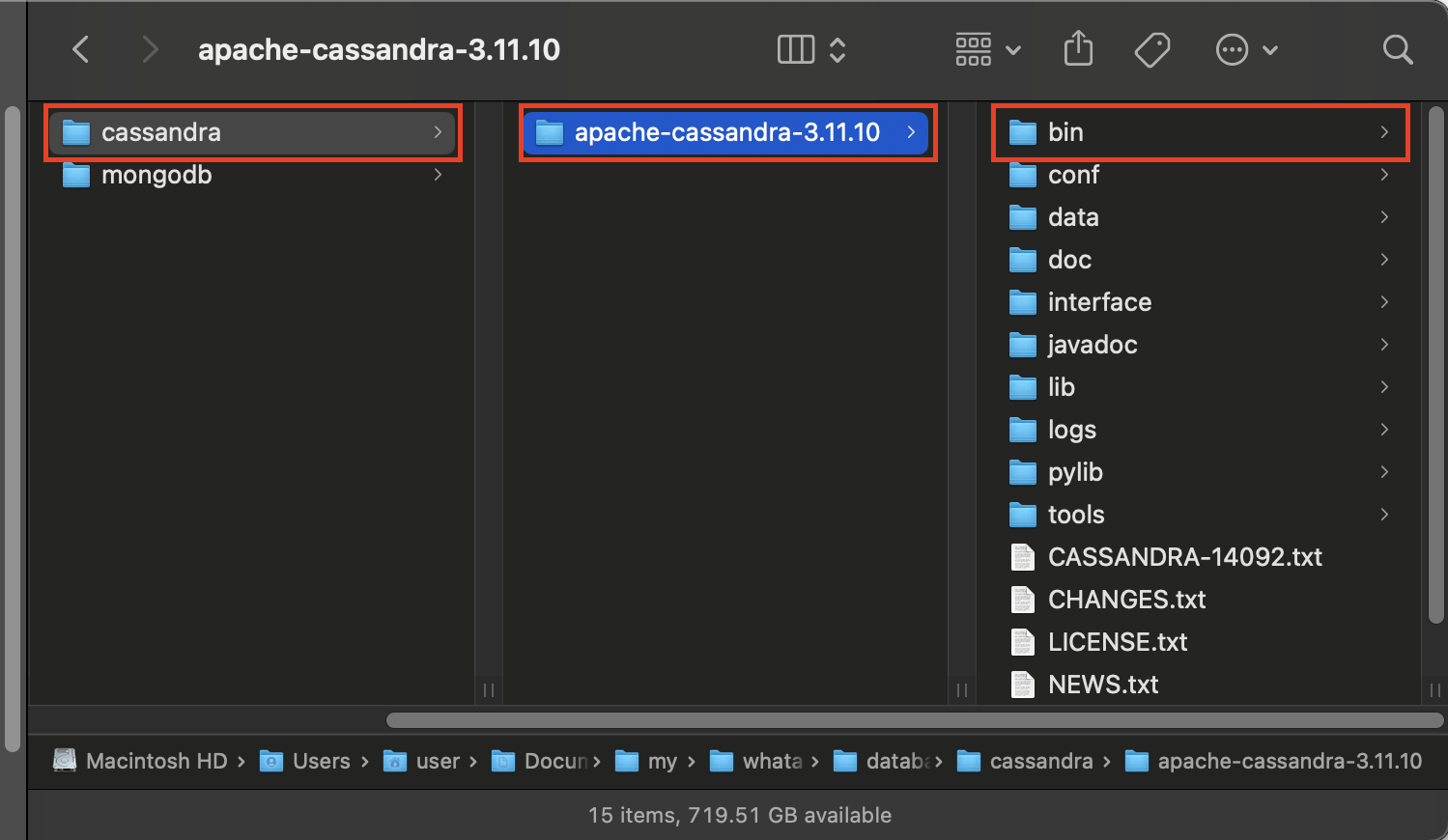The width and height of the screenshot is (1448, 840).
Task: Expand the bin folder chevron
Action: (1384, 132)
